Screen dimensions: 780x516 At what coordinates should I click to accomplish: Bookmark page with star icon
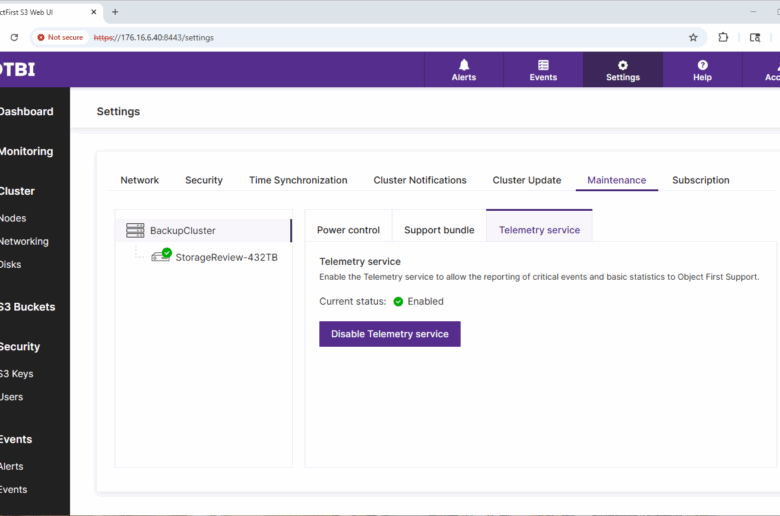click(693, 37)
